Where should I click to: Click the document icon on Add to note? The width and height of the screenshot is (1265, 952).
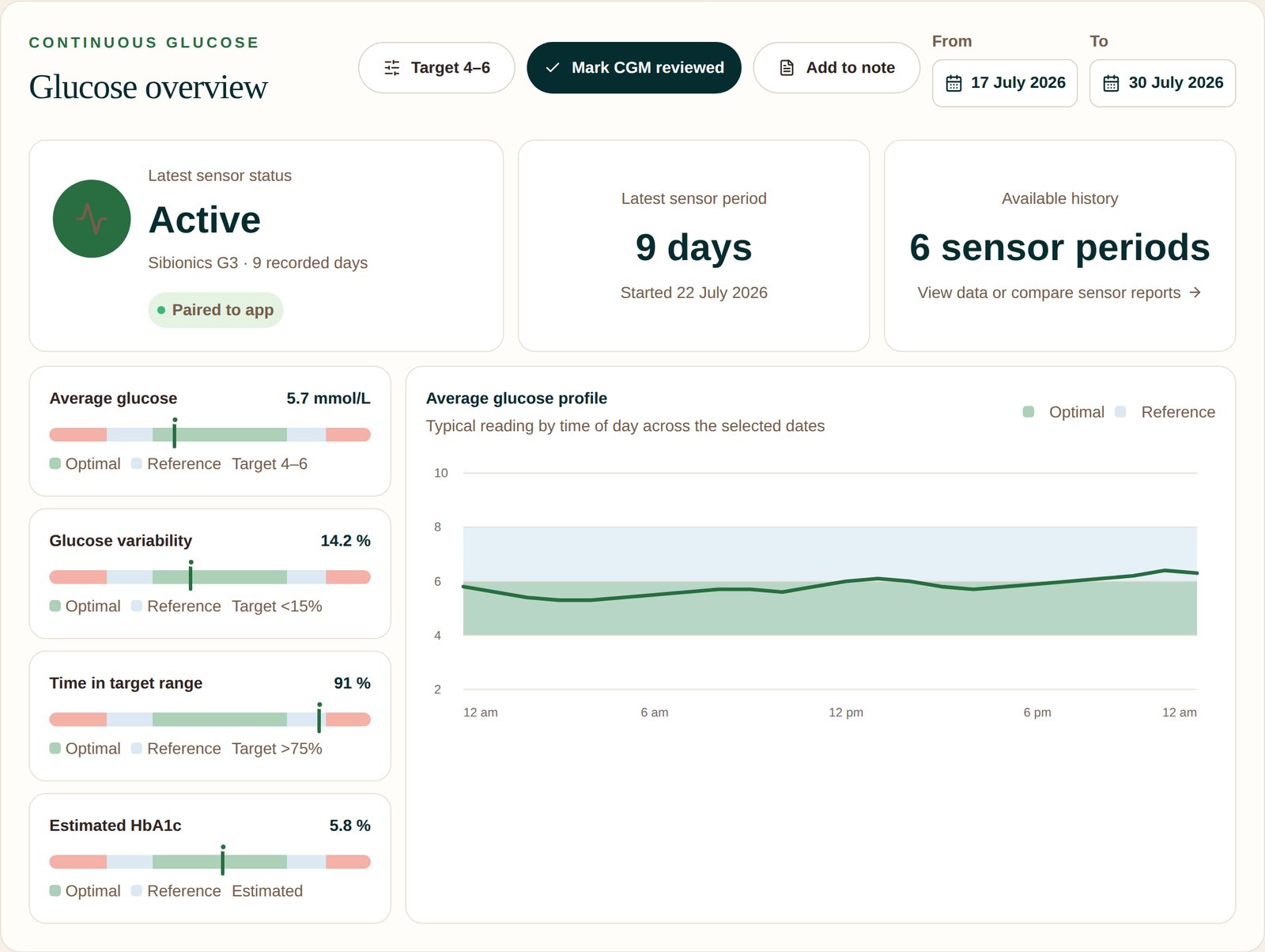787,68
